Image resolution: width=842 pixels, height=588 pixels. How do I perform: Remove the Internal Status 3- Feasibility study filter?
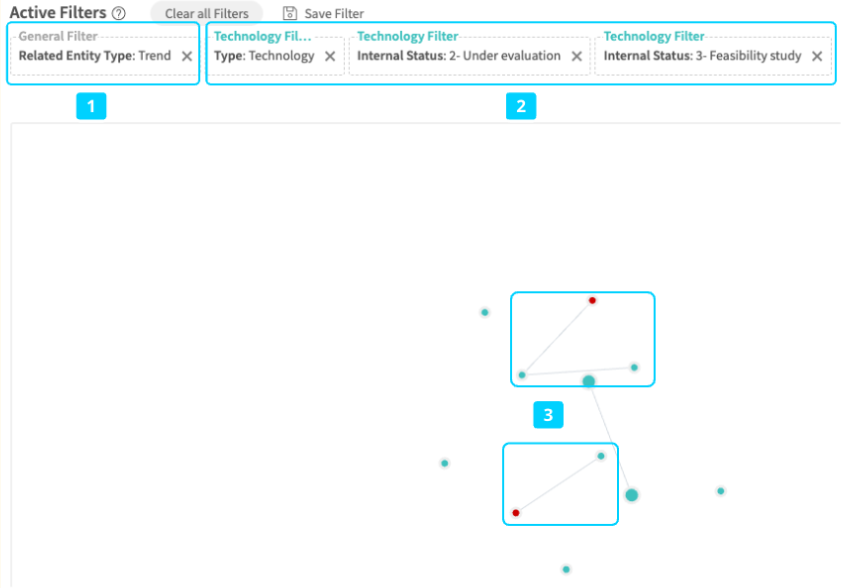(817, 57)
